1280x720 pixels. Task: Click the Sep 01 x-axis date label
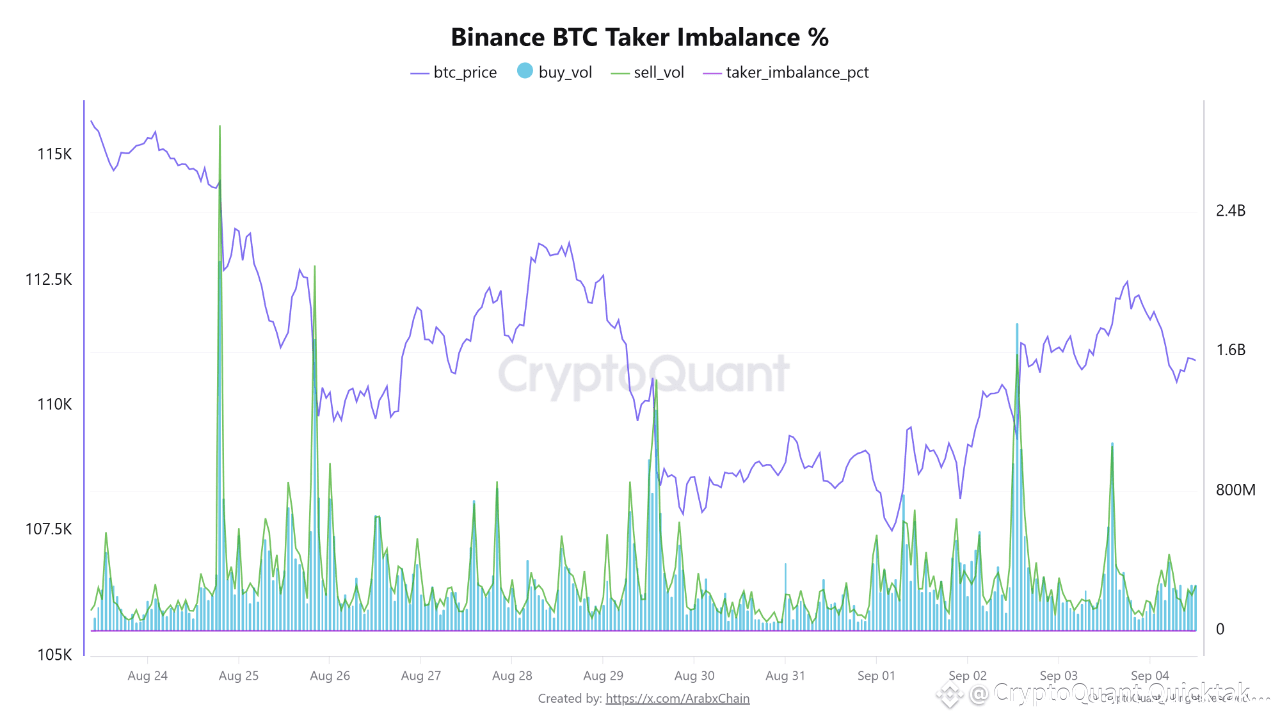click(x=875, y=676)
